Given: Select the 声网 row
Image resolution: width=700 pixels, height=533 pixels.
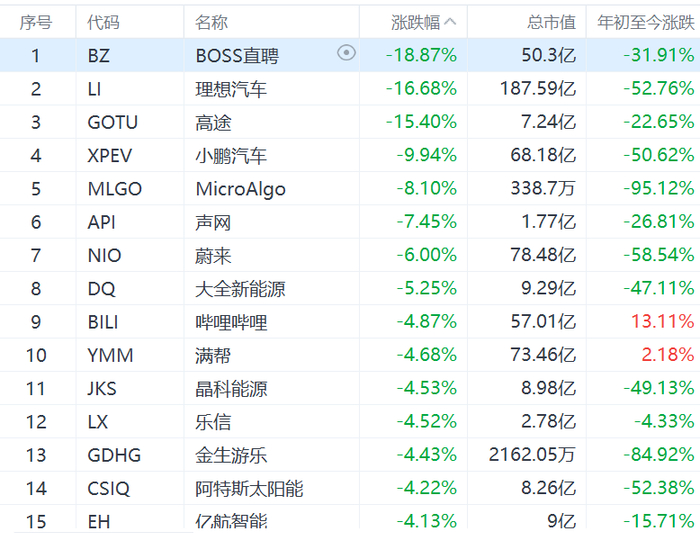Looking at the screenshot, I should click(x=213, y=222).
